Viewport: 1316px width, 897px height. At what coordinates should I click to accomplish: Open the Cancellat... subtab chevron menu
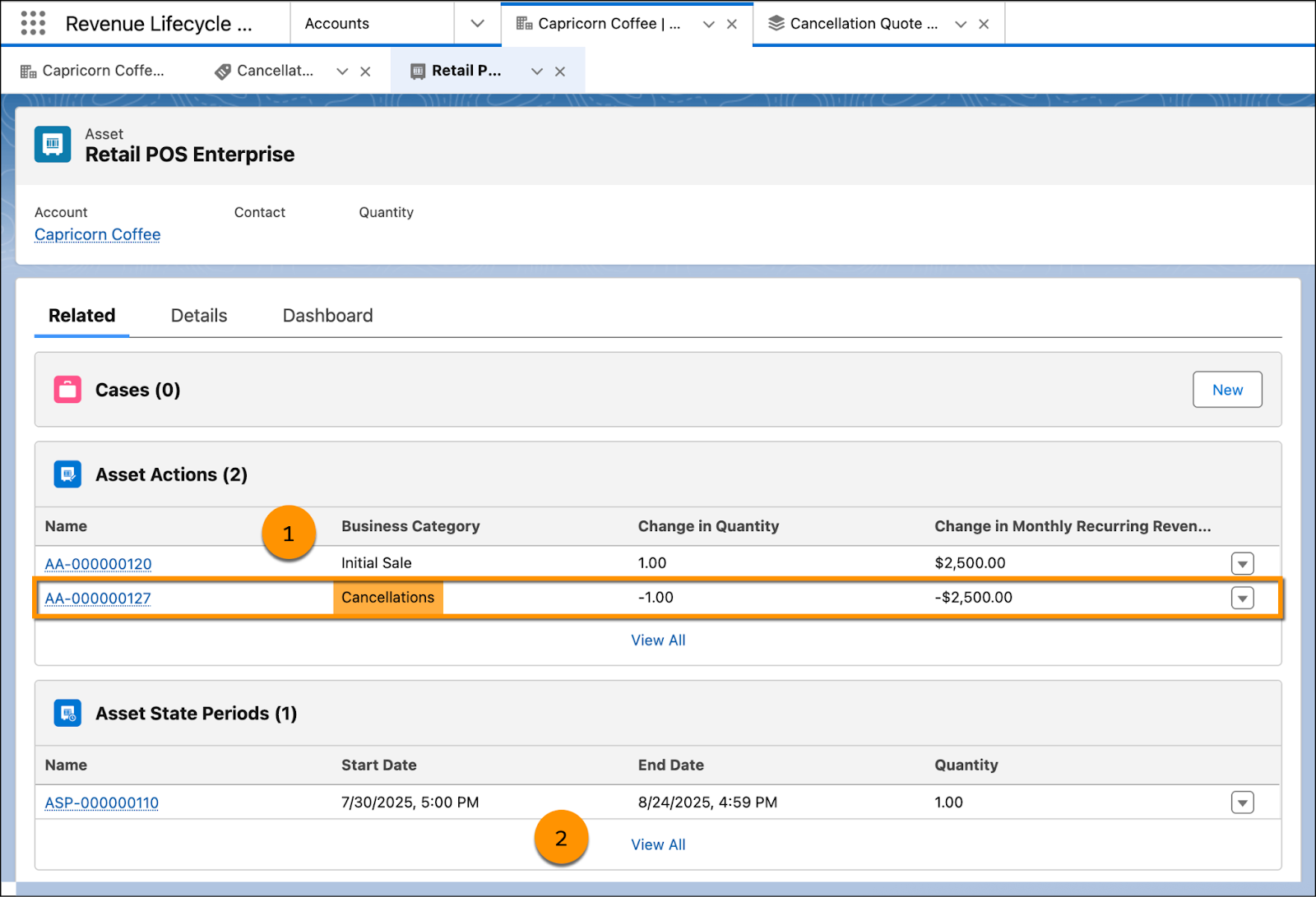[x=342, y=72]
